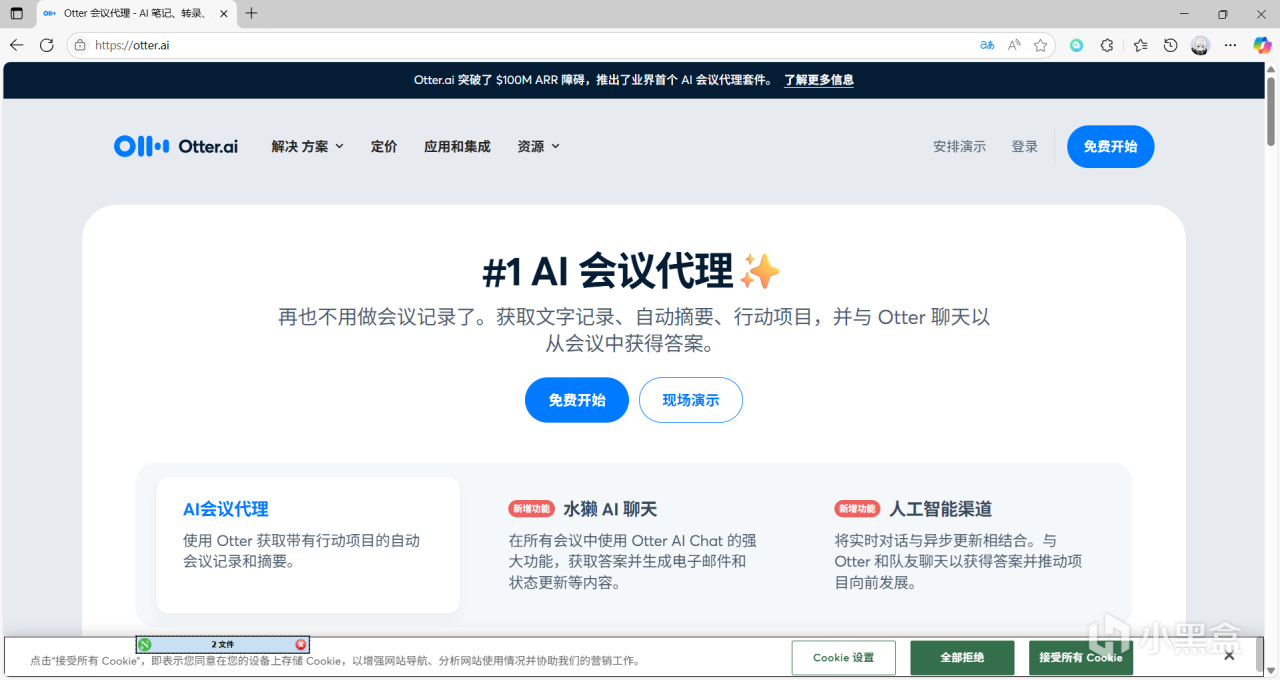Close the Otter tab
This screenshot has height=680, width=1280.
pyautogui.click(x=223, y=13)
